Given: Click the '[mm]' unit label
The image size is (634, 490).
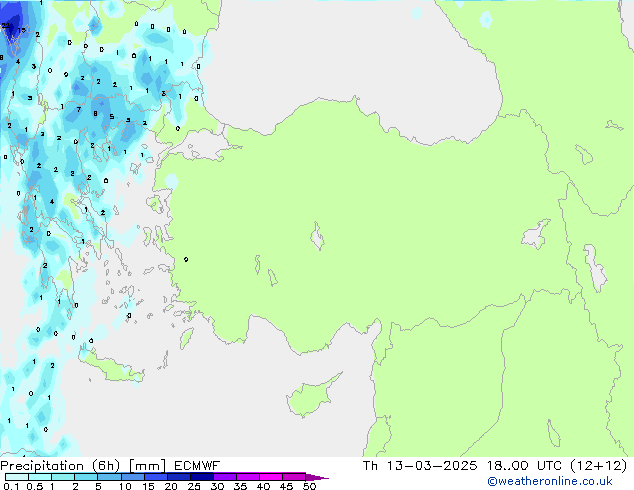Looking at the screenshot, I should coord(147,466).
